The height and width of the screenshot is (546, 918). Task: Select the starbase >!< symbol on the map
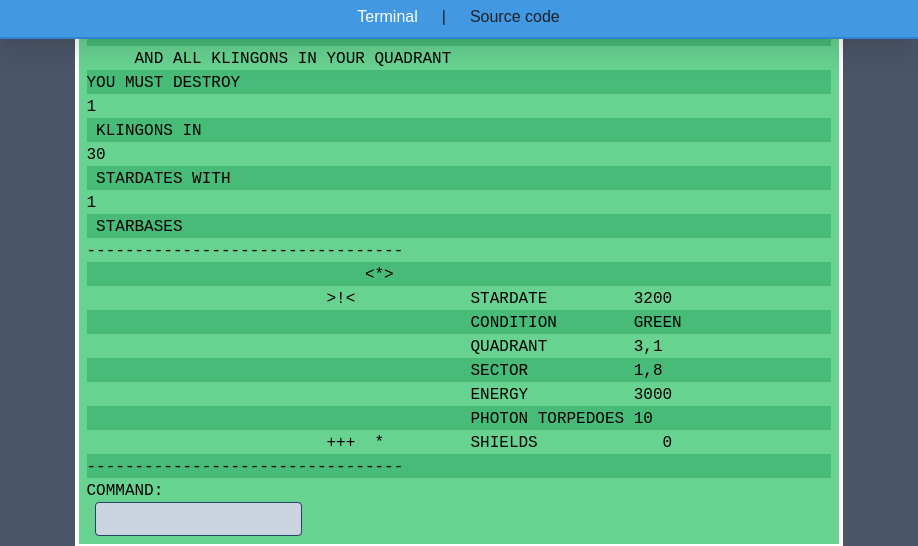pos(341,298)
